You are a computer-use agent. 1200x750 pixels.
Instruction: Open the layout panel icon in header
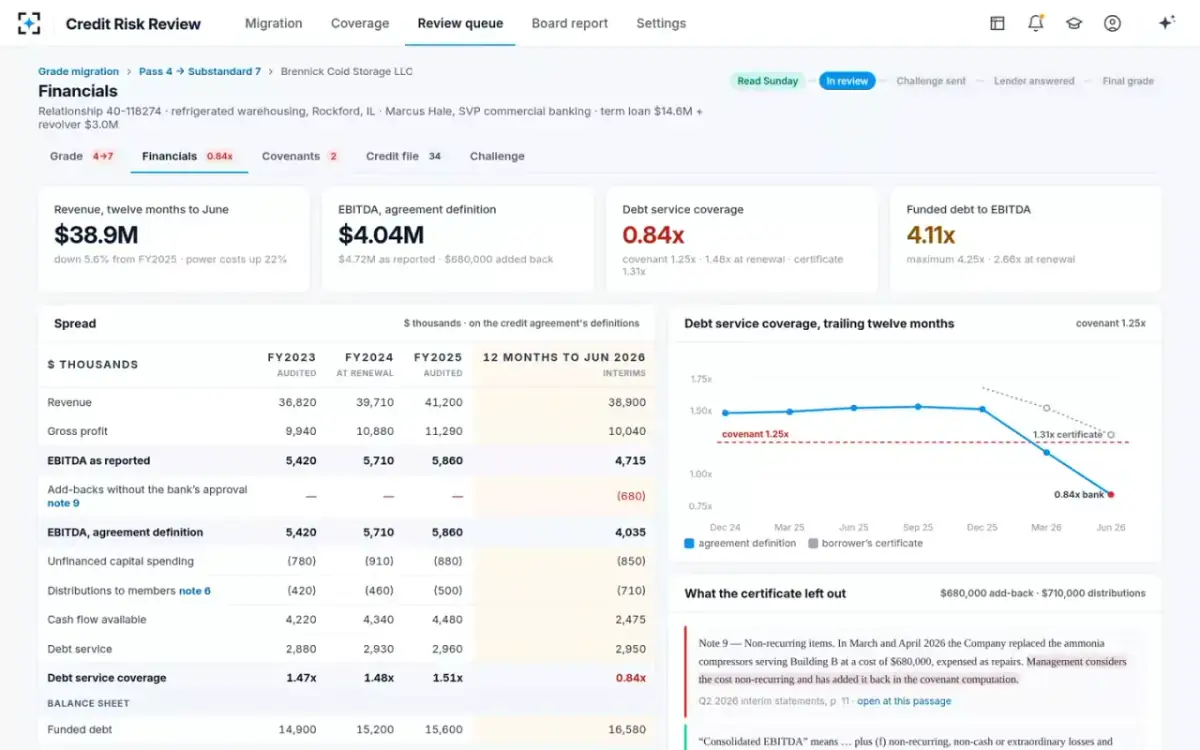pyautogui.click(x=997, y=23)
